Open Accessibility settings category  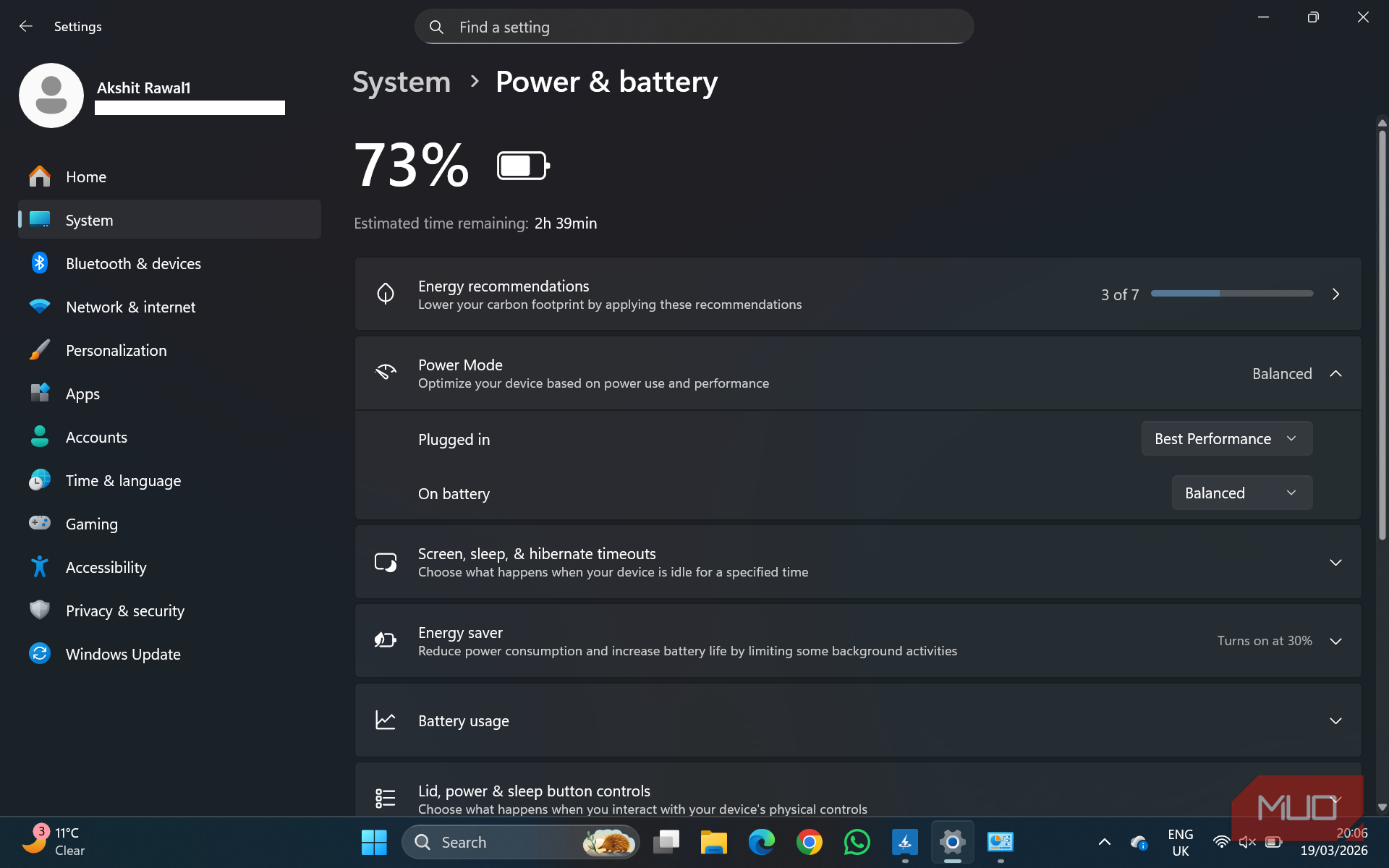(169, 567)
